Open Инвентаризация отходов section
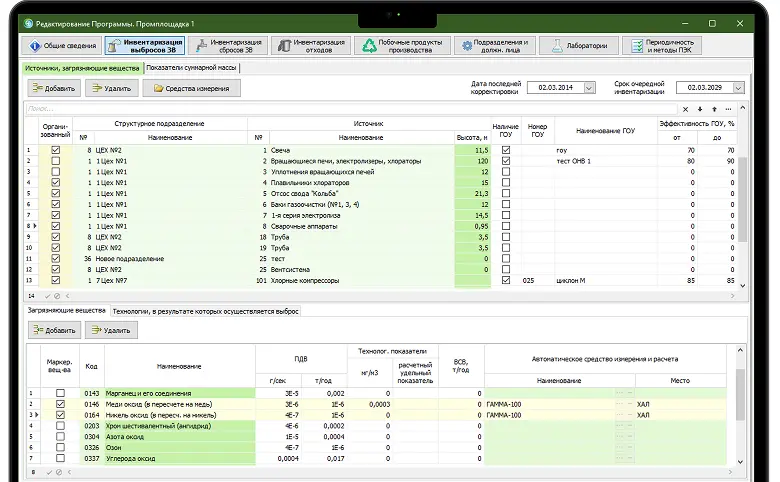The height and width of the screenshot is (482, 780). click(x=312, y=46)
